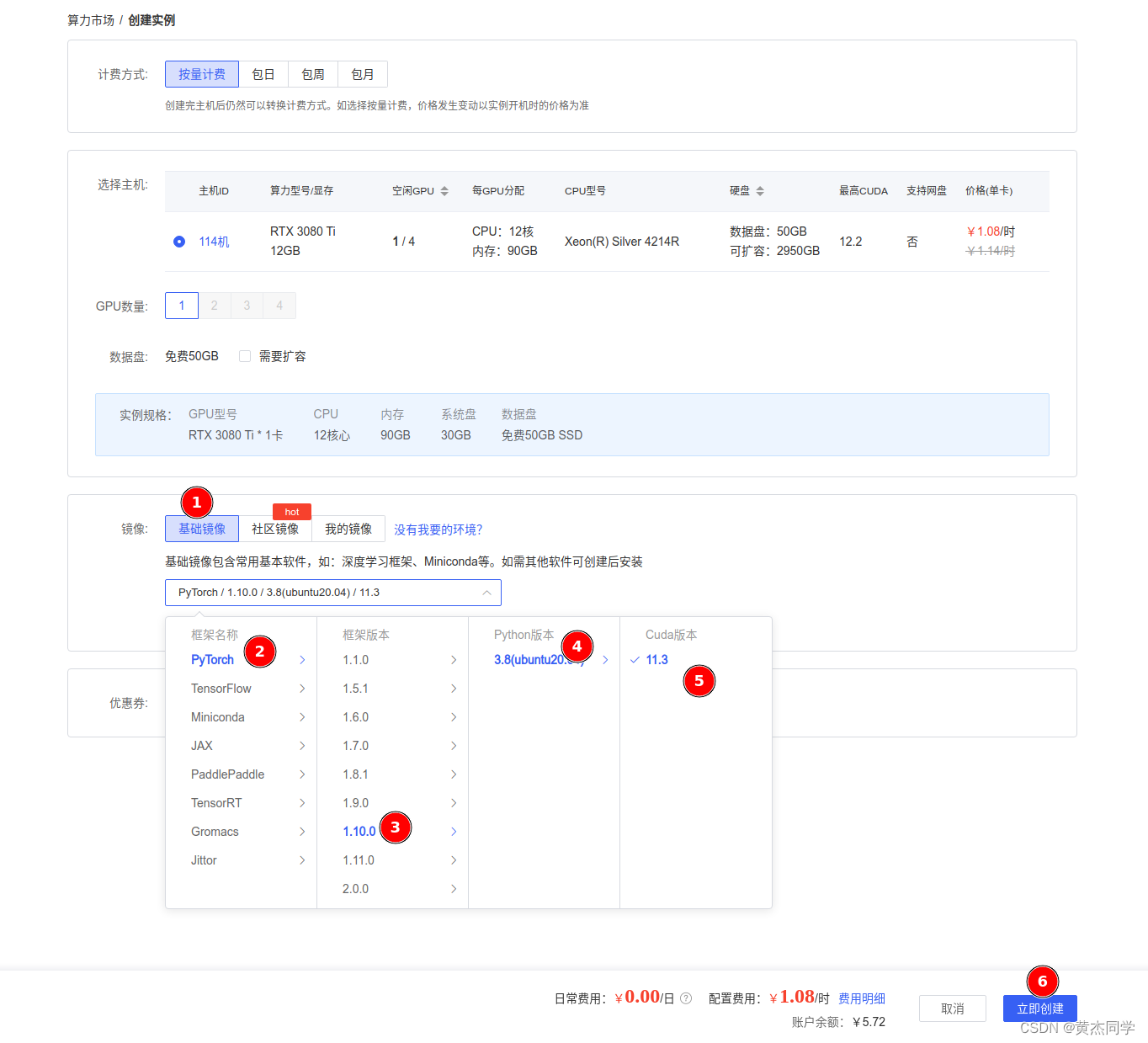Enable the 需要扩容 checkbox
Screen dimensions: 1148x1043
click(x=245, y=356)
